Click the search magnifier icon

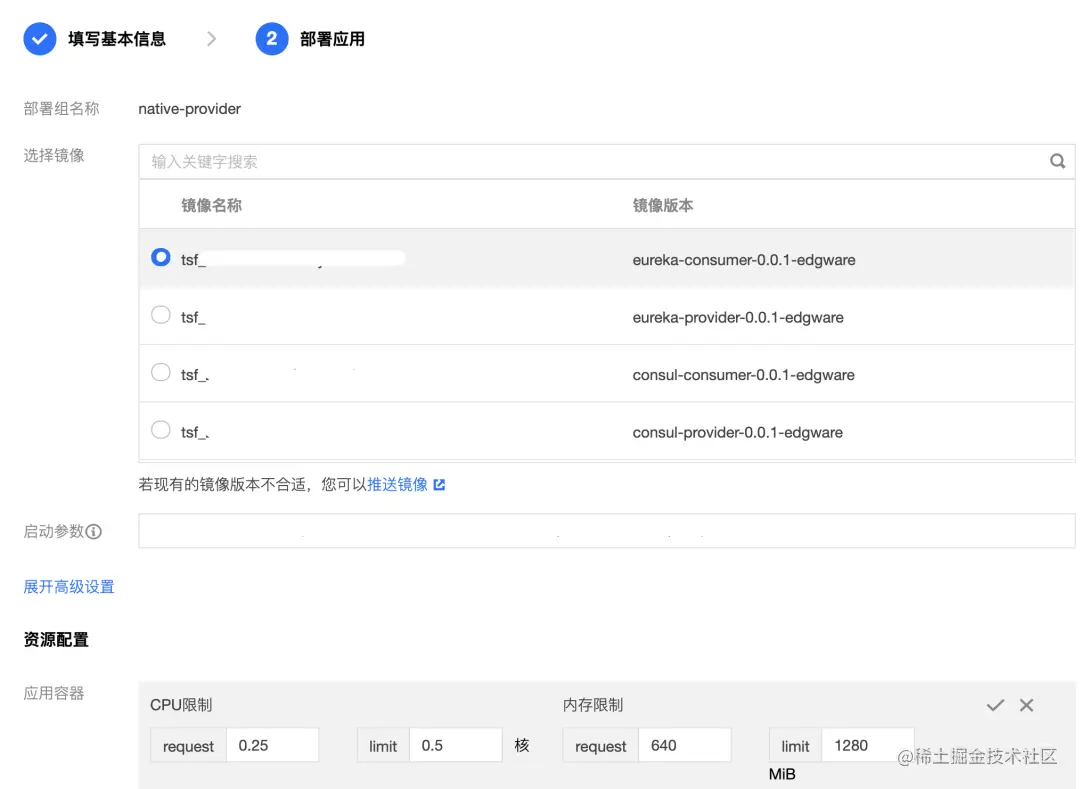[x=1057, y=160]
